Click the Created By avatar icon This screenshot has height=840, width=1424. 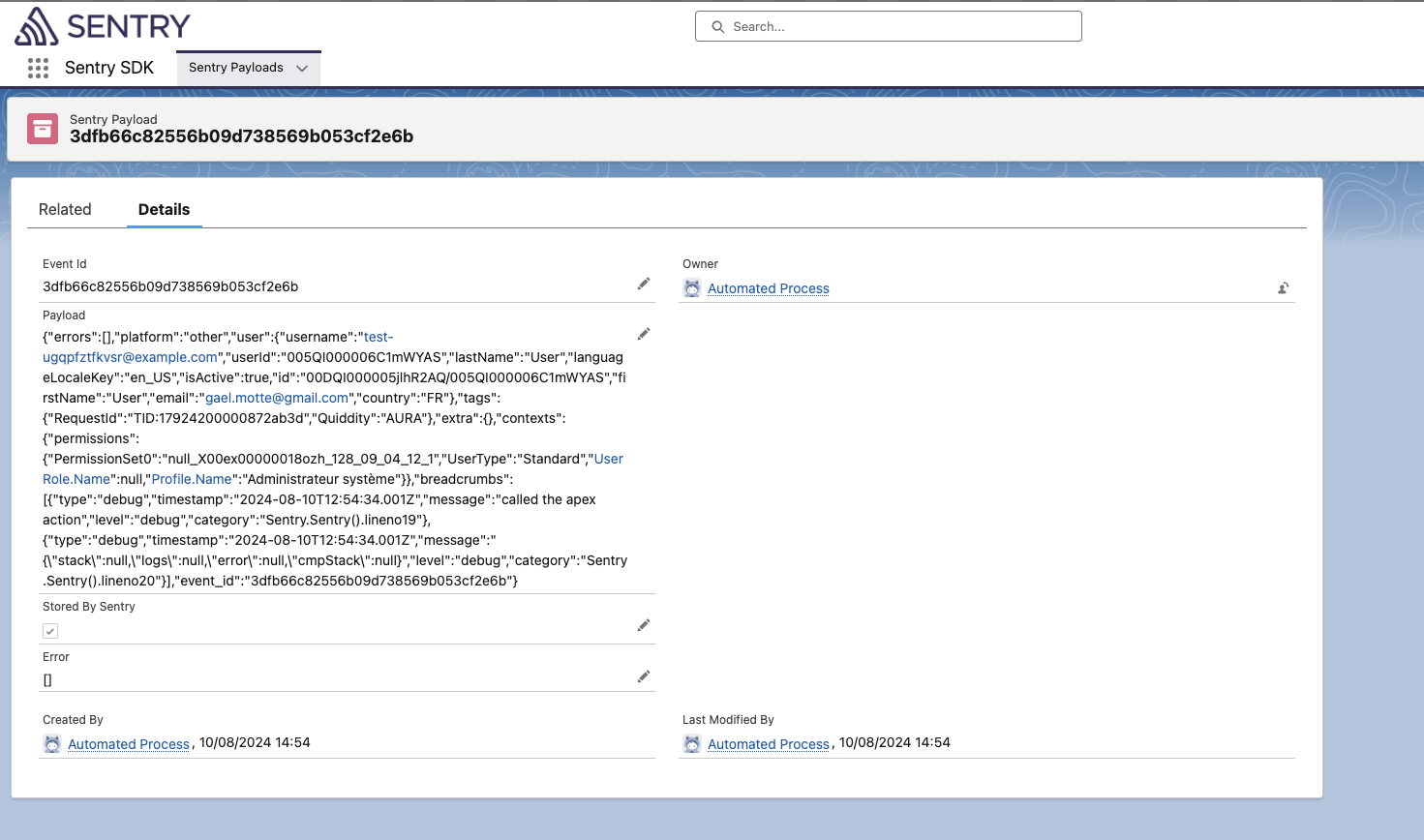pos(52,743)
